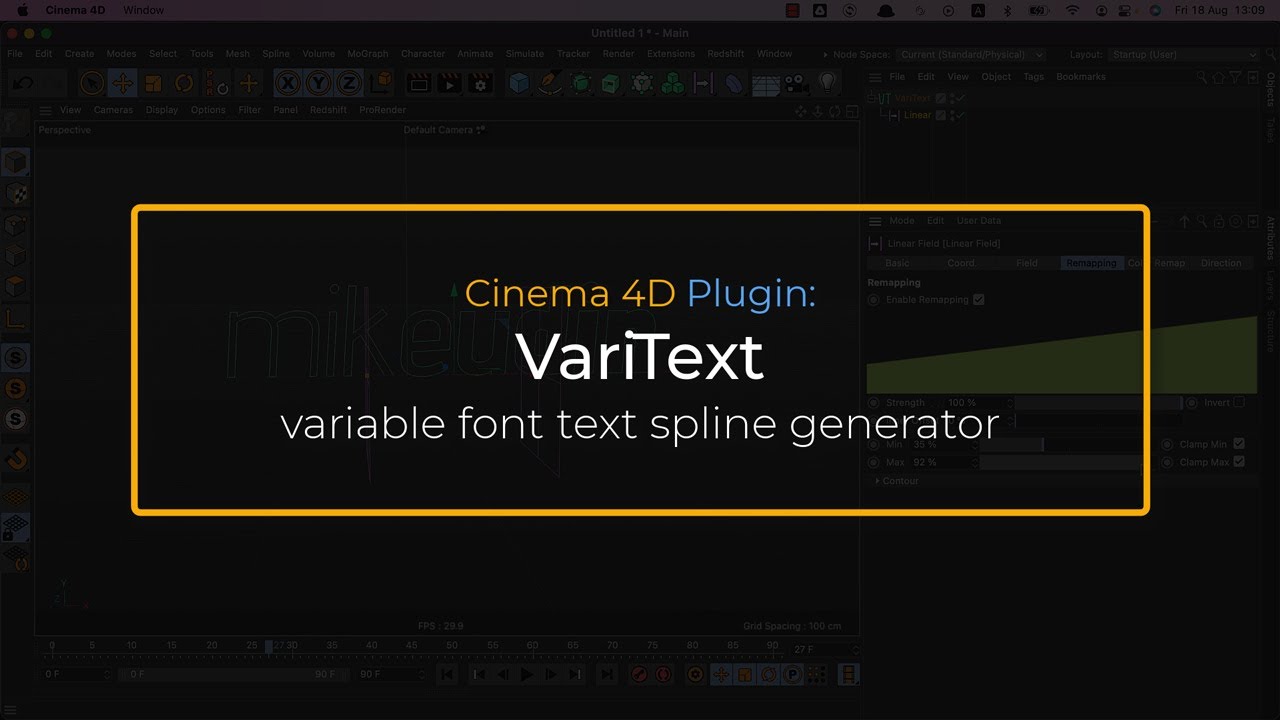Click the Attributes lock icon
Image resolution: width=1280 pixels, height=720 pixels.
pyautogui.click(x=1220, y=222)
